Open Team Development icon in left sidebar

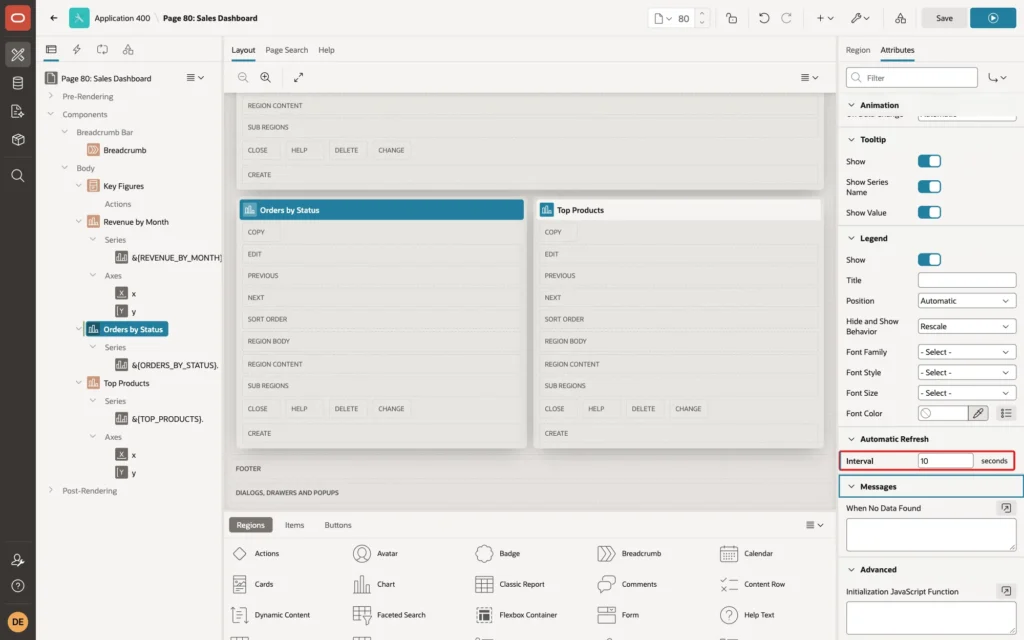[x=18, y=112]
